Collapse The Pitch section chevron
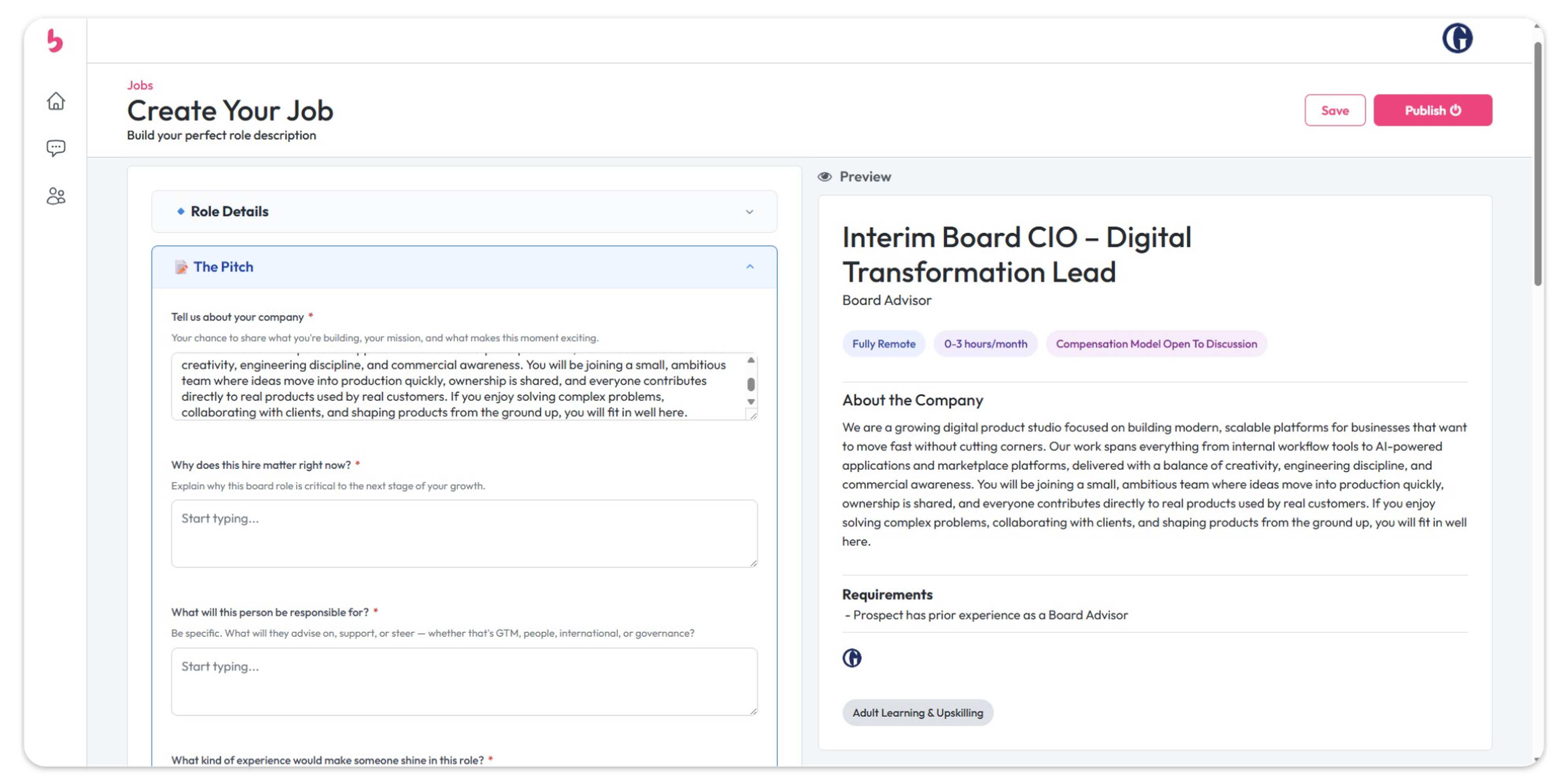1568x784 pixels. coord(749,267)
